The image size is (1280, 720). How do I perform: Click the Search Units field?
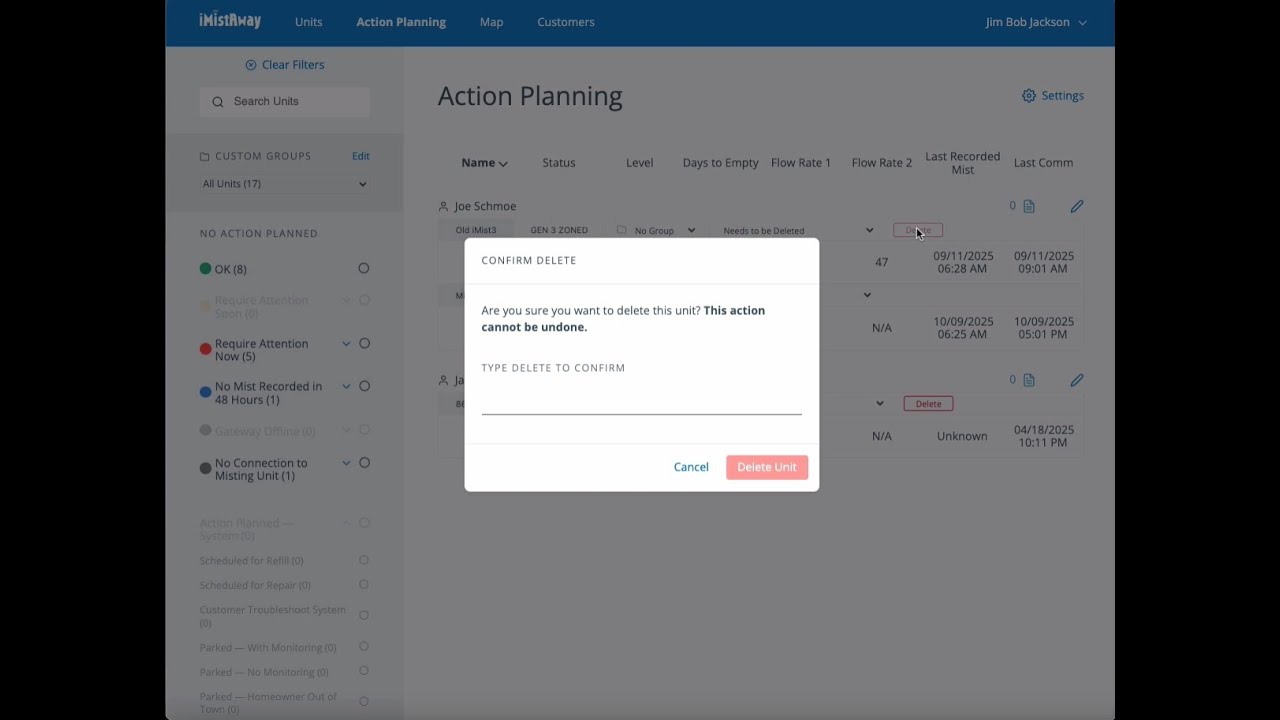coord(285,102)
